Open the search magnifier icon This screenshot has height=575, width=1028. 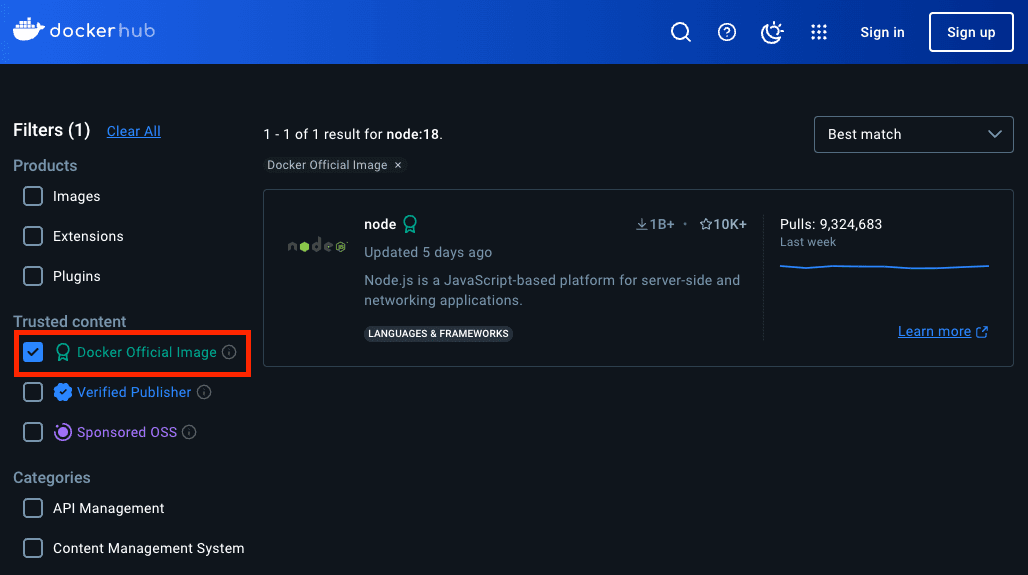tap(681, 32)
